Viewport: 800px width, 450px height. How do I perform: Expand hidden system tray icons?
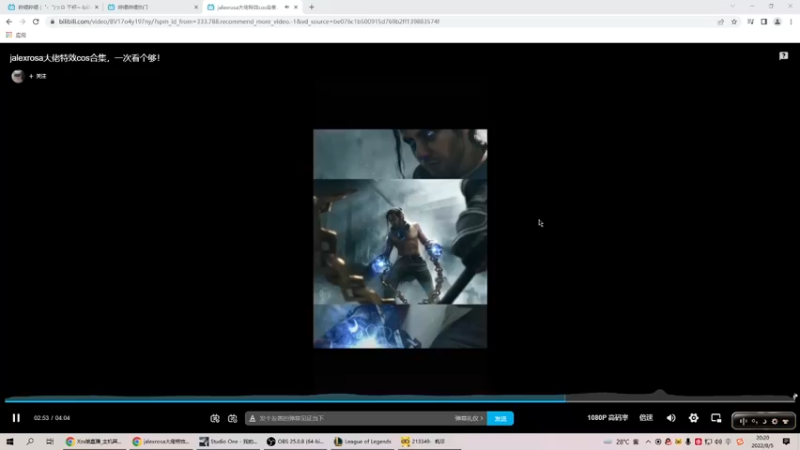[x=648, y=442]
